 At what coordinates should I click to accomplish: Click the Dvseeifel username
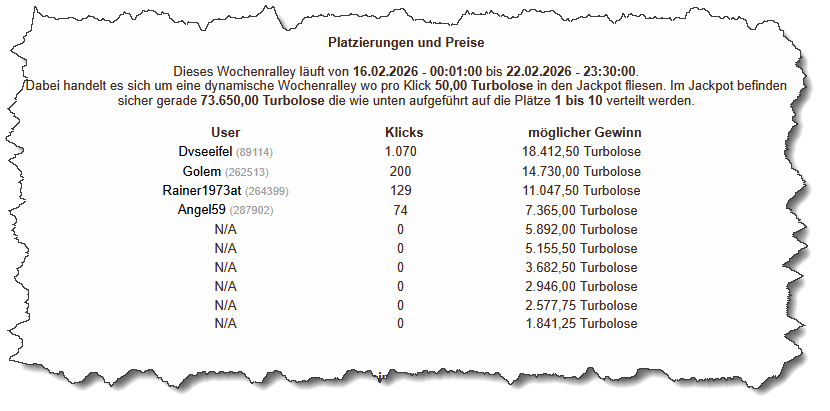tap(204, 152)
